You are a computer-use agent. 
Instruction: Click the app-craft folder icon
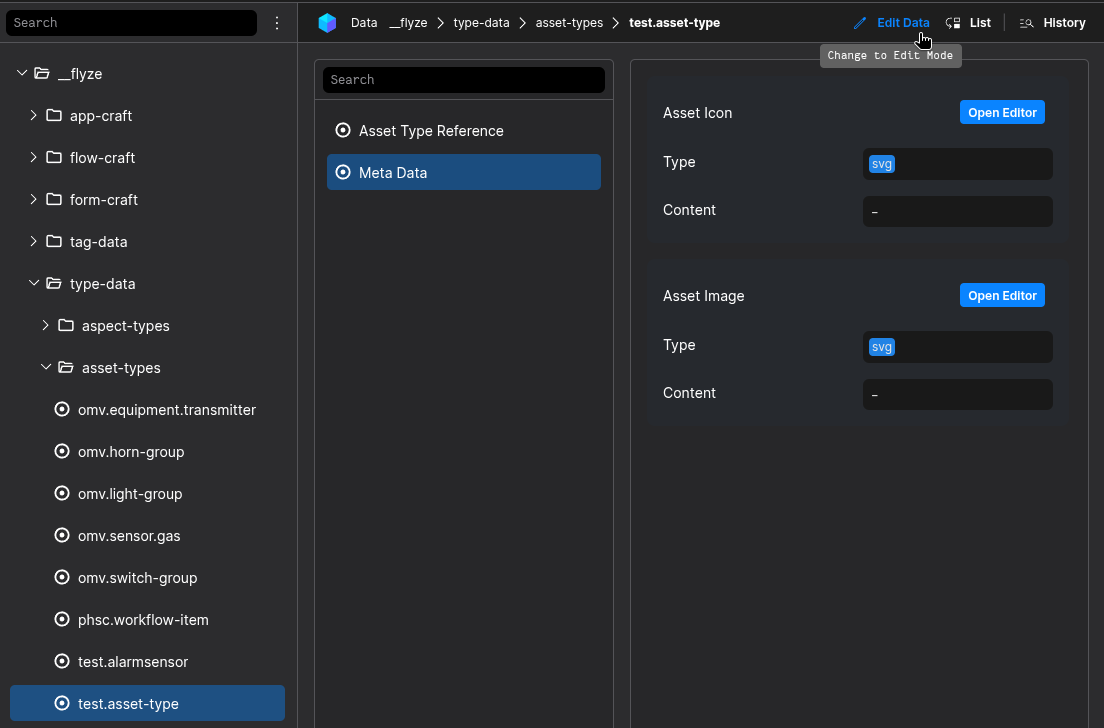[x=54, y=116]
